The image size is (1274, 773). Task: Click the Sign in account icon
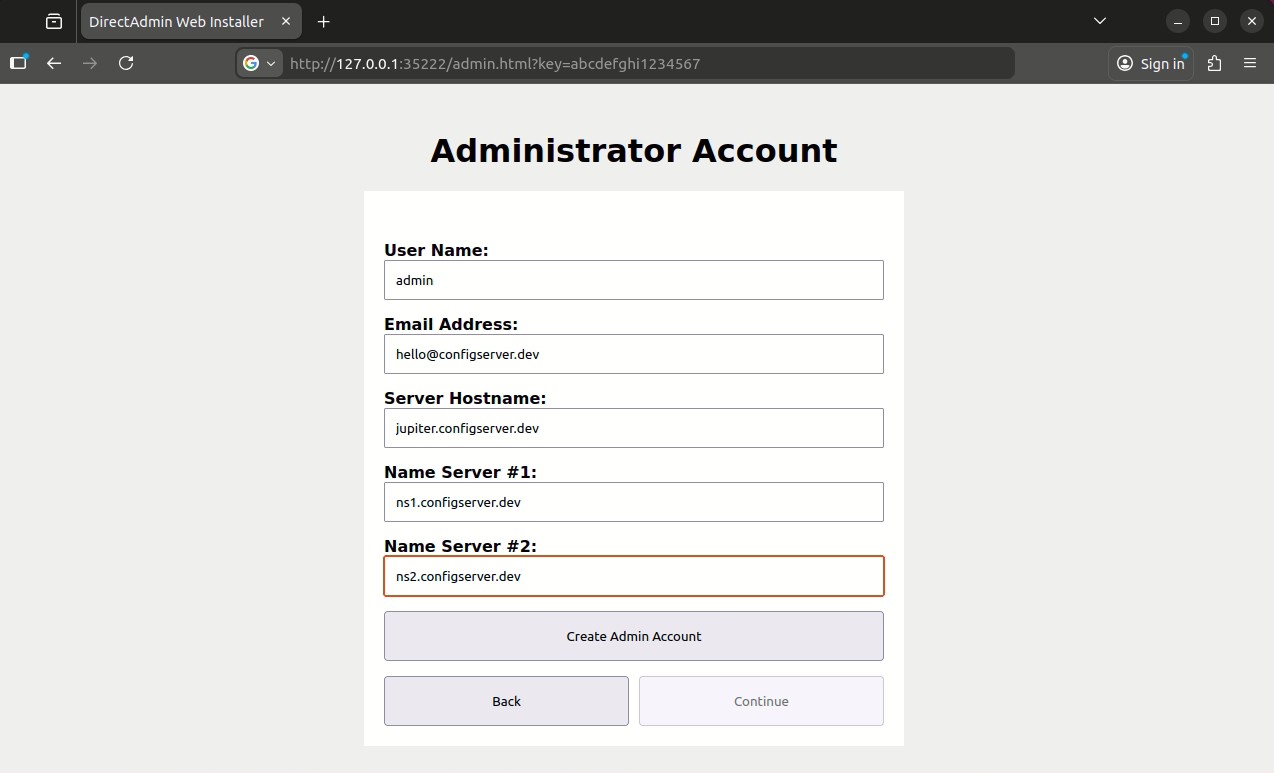point(1150,63)
